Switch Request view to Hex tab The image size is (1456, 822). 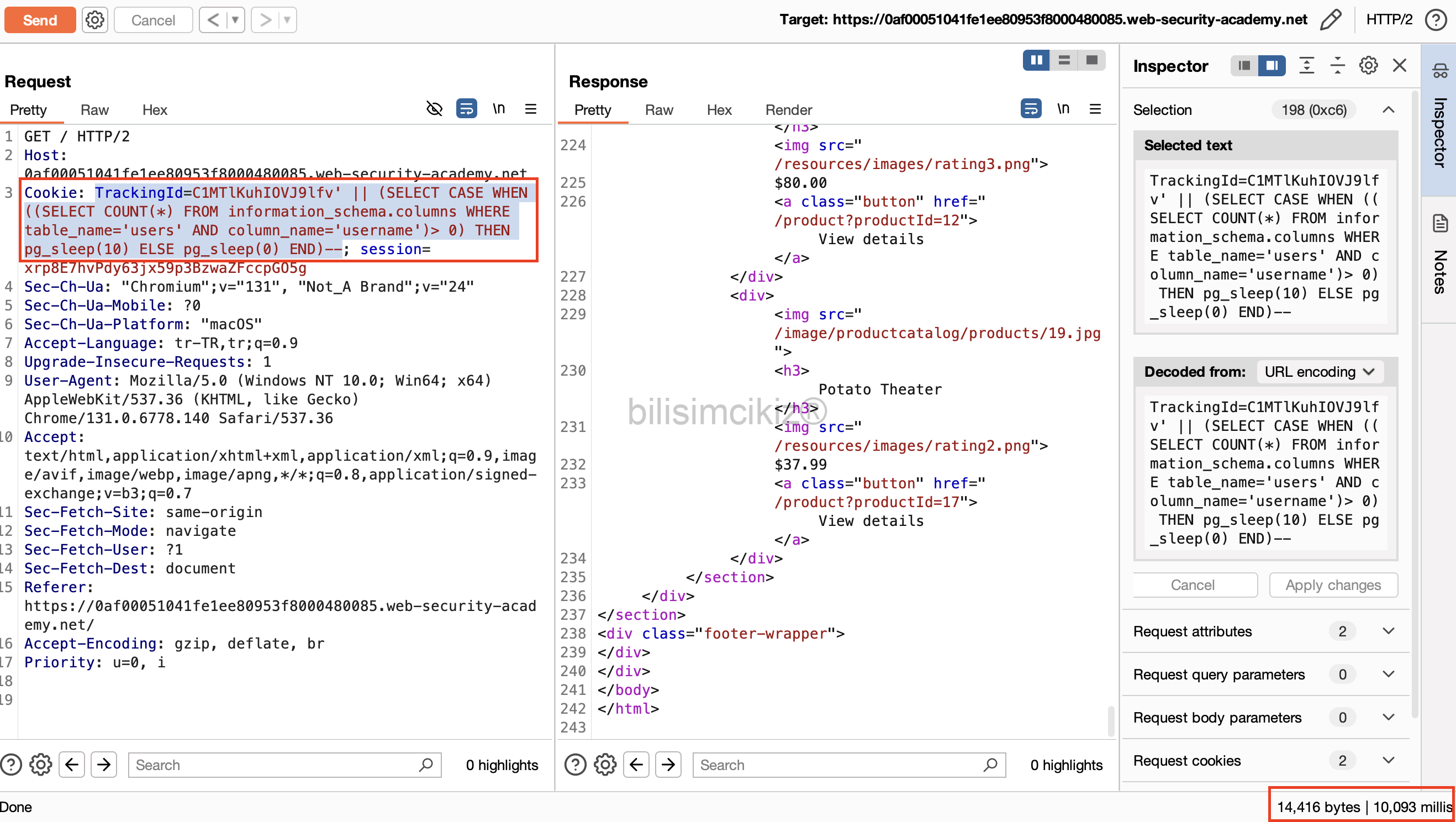point(154,110)
